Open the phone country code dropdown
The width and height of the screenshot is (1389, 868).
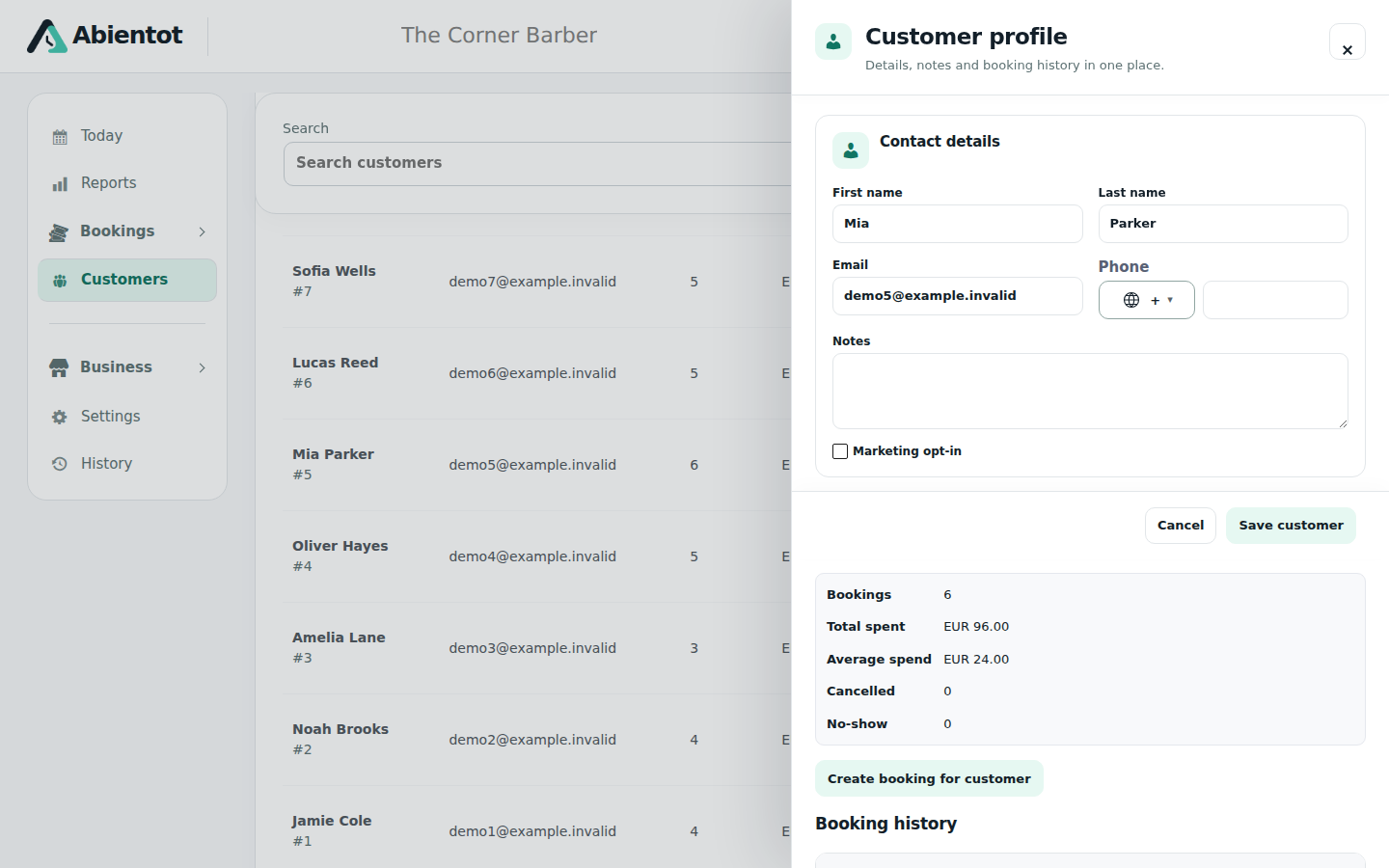tap(1147, 300)
